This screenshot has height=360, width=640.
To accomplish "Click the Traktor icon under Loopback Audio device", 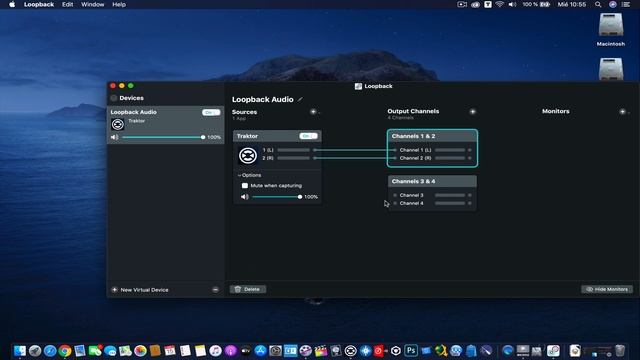I will tap(118, 124).
